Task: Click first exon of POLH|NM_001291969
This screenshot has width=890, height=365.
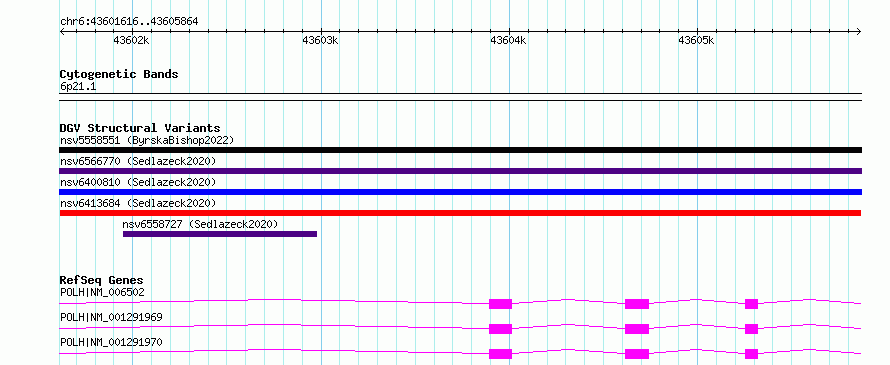Action: (x=501, y=329)
